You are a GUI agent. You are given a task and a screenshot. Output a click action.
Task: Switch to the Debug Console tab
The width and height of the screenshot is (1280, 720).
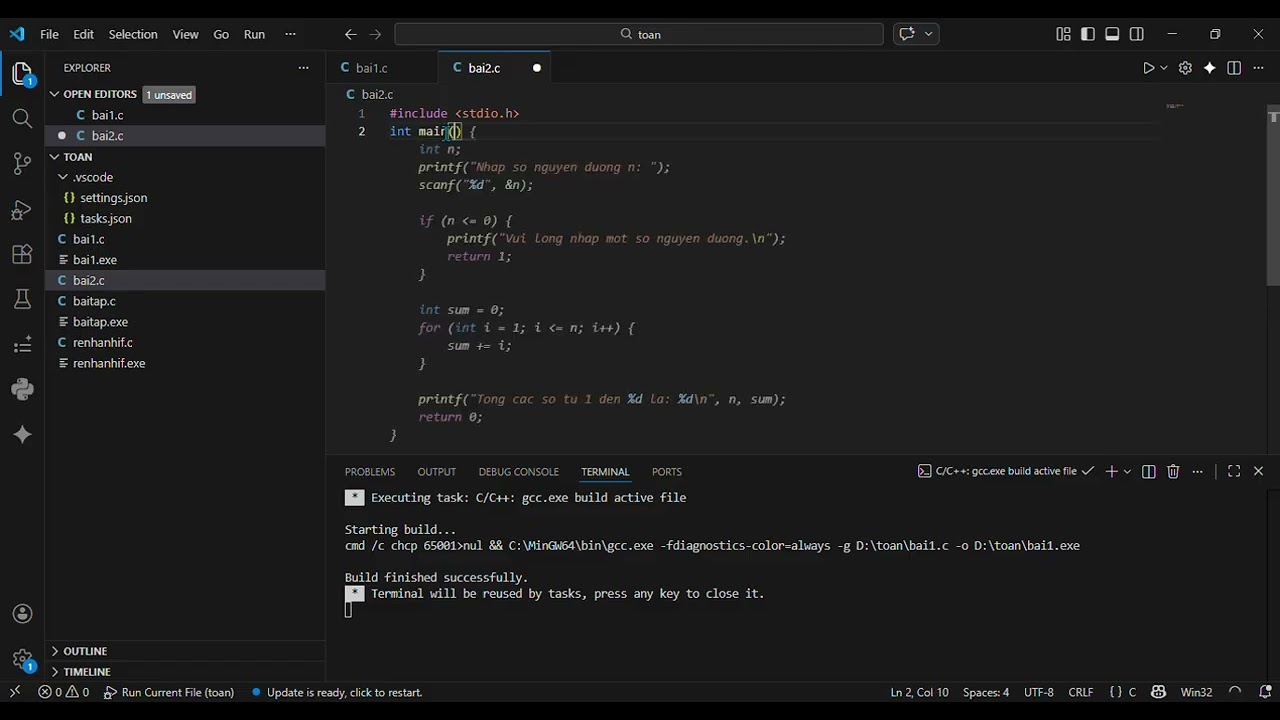518,471
